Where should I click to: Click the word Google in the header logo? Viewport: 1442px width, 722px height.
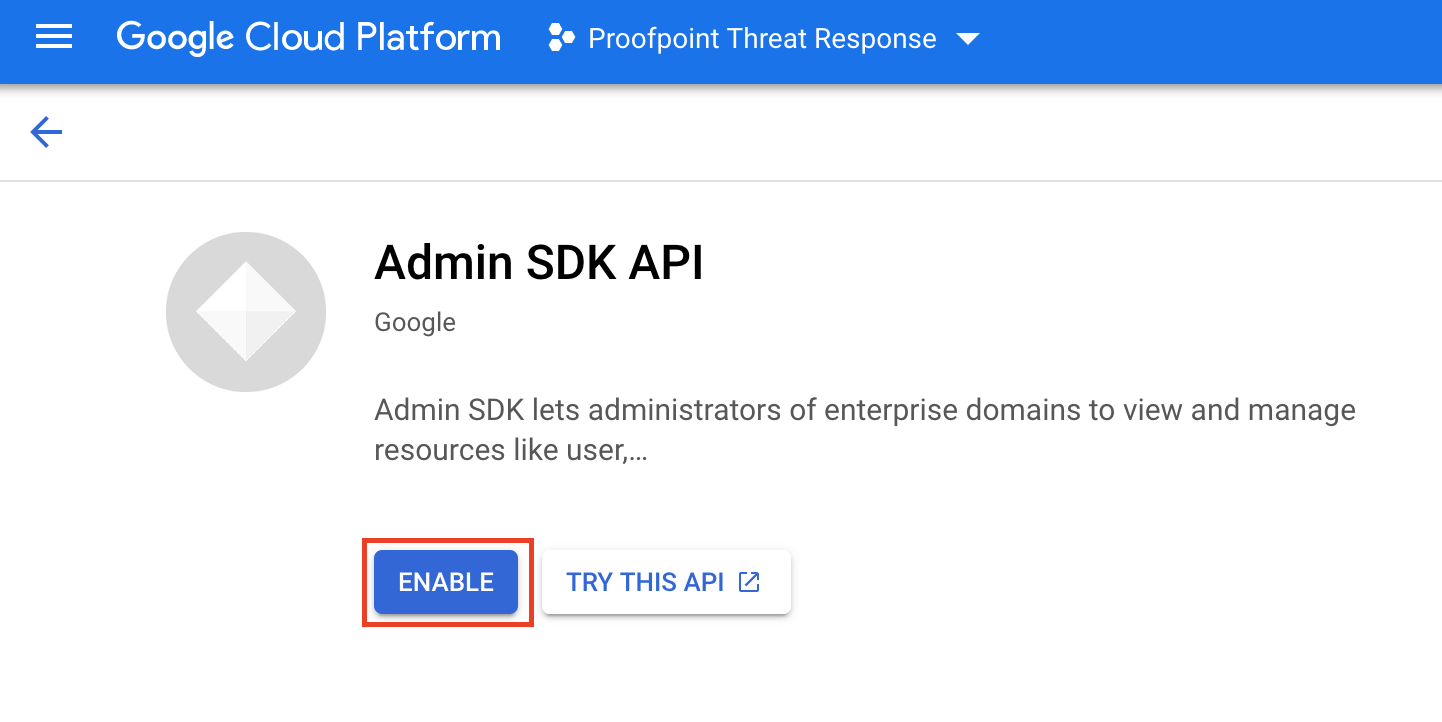pos(174,38)
